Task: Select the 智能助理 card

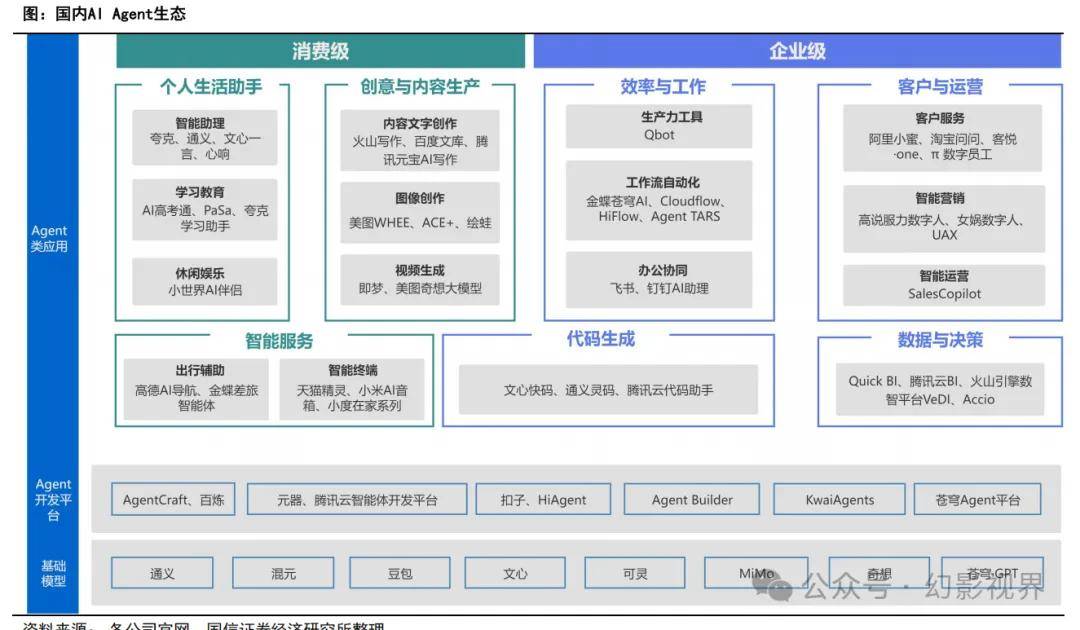Action: (205, 138)
